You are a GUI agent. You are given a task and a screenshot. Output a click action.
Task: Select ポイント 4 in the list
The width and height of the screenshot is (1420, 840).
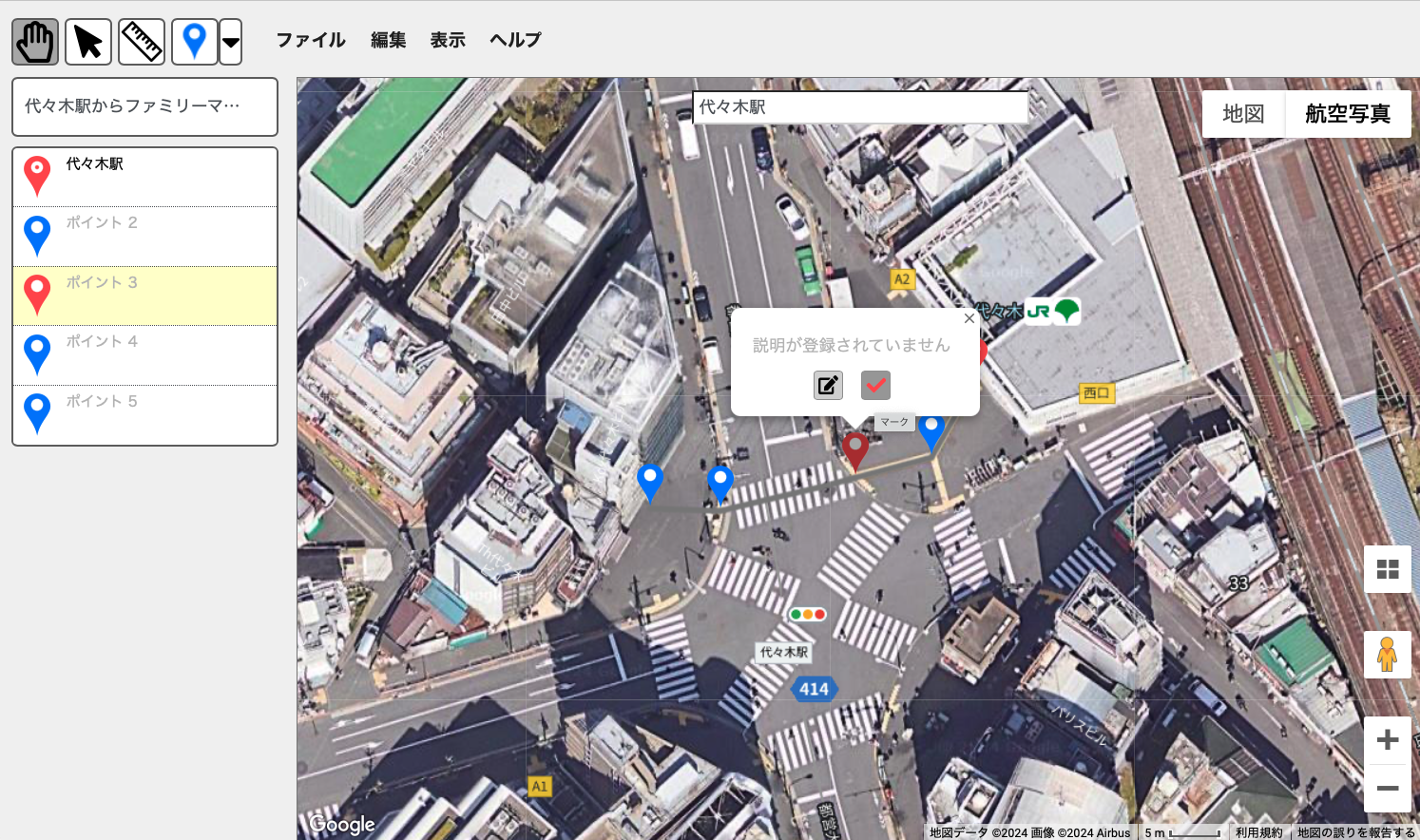[144, 354]
